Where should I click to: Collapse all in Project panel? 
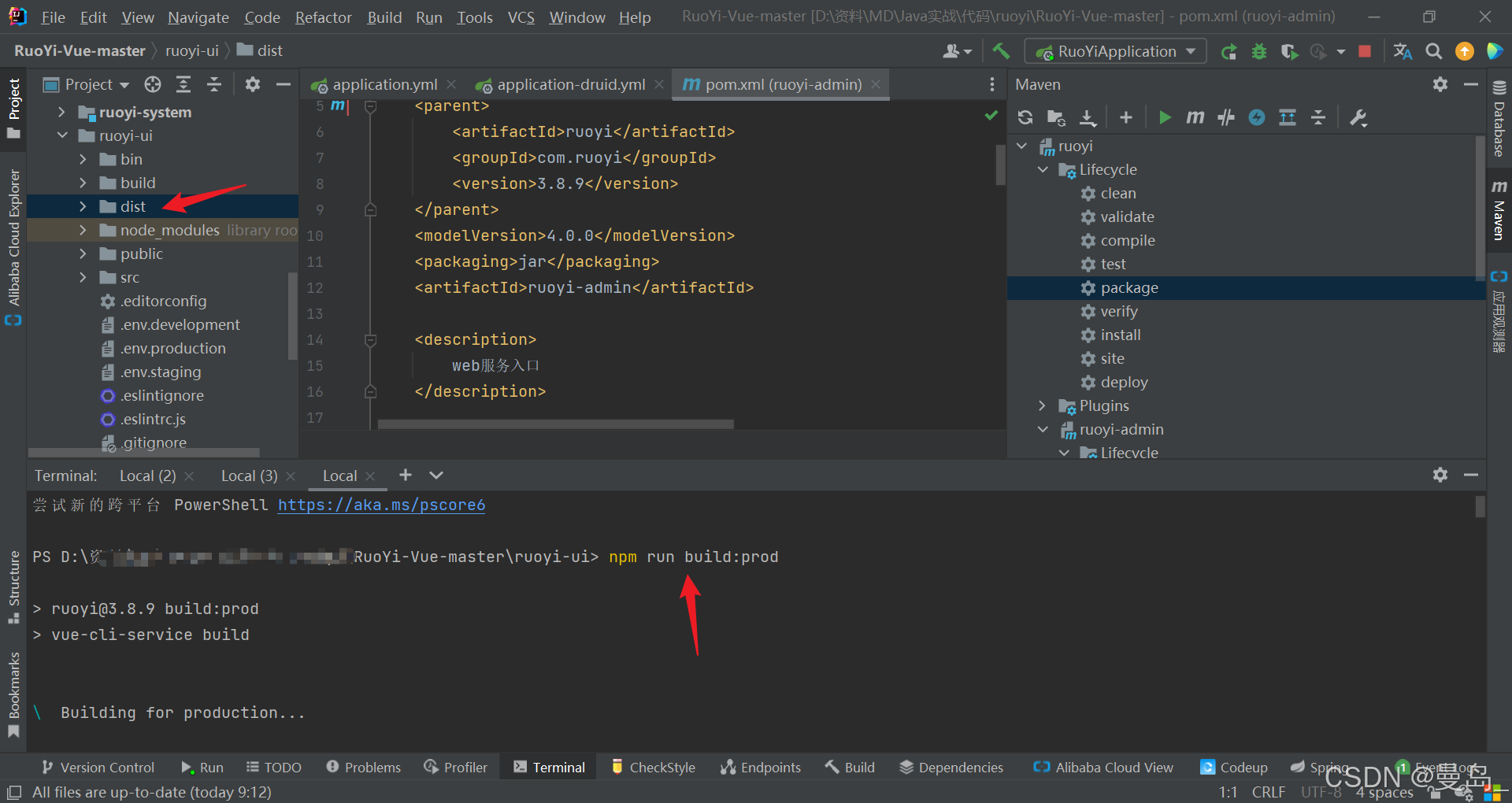[214, 84]
